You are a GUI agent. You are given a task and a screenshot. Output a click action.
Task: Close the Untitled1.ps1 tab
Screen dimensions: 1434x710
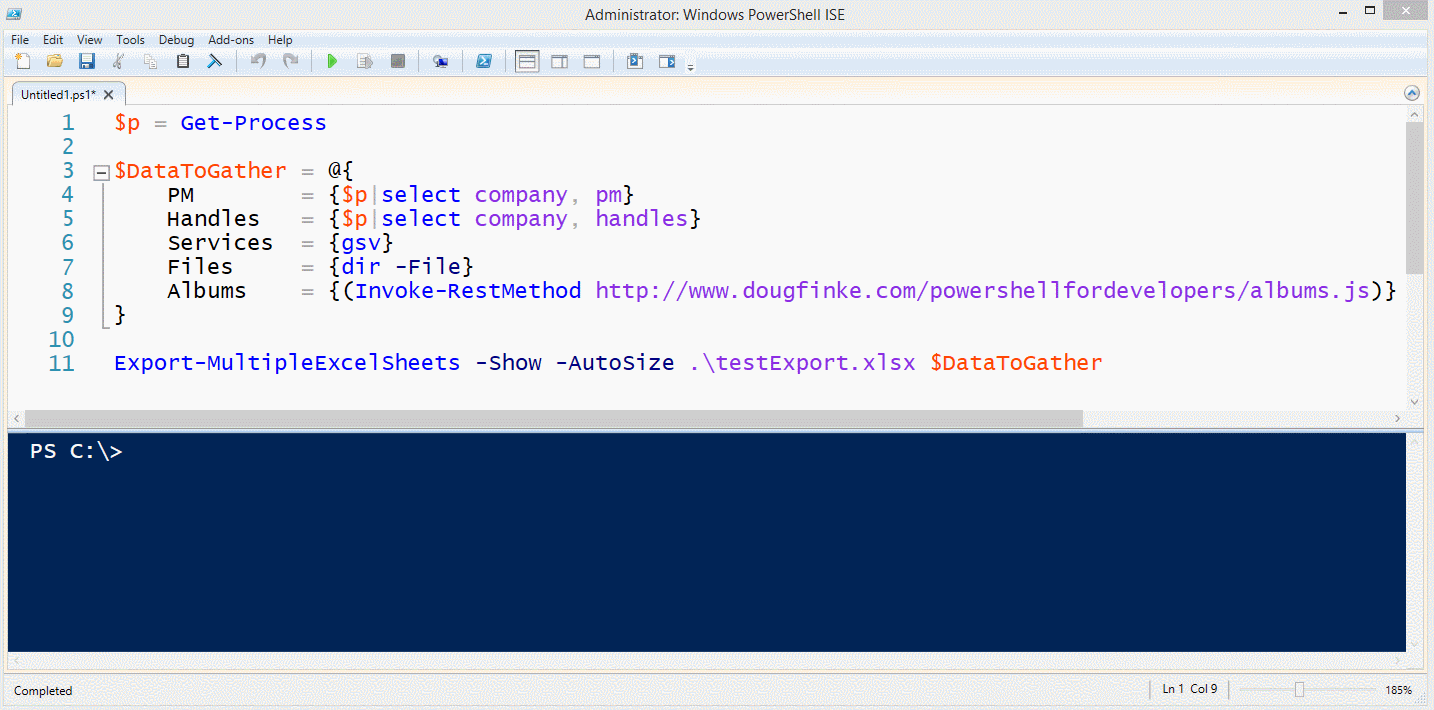tap(109, 95)
